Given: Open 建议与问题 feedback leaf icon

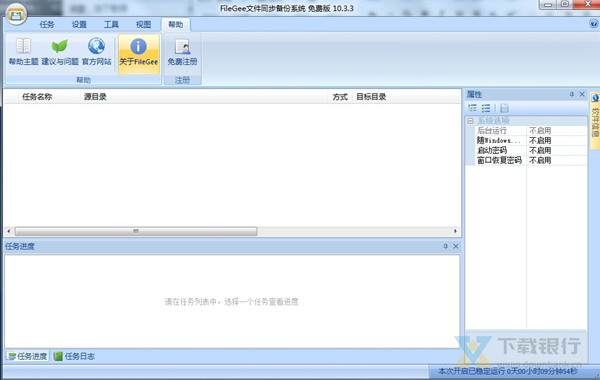Looking at the screenshot, I should pyautogui.click(x=60, y=52).
